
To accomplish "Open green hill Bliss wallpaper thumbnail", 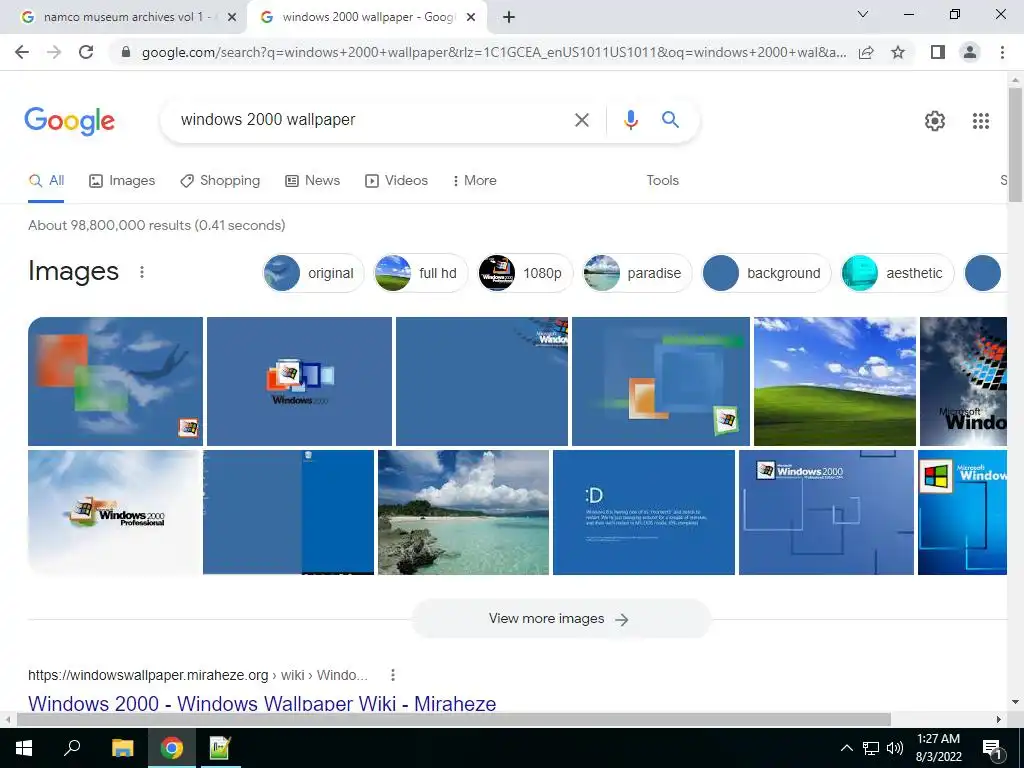I will click(x=835, y=381).
